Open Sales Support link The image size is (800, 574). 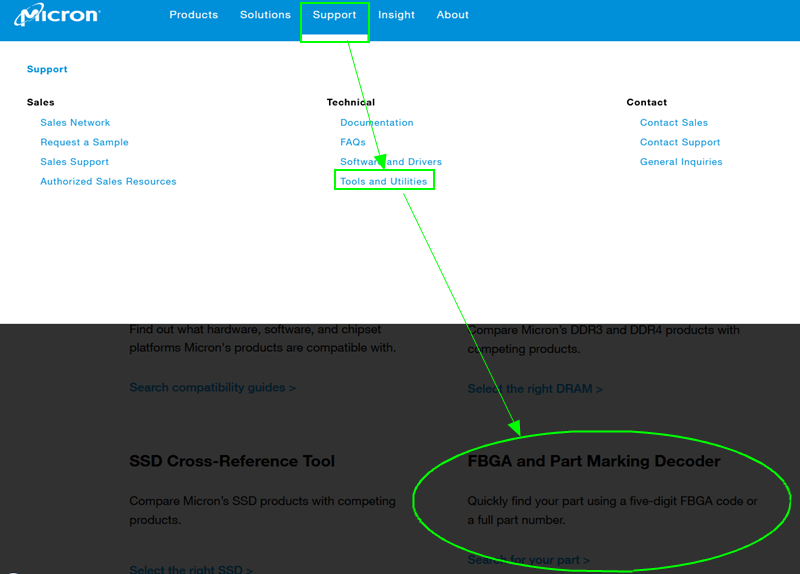point(74,162)
